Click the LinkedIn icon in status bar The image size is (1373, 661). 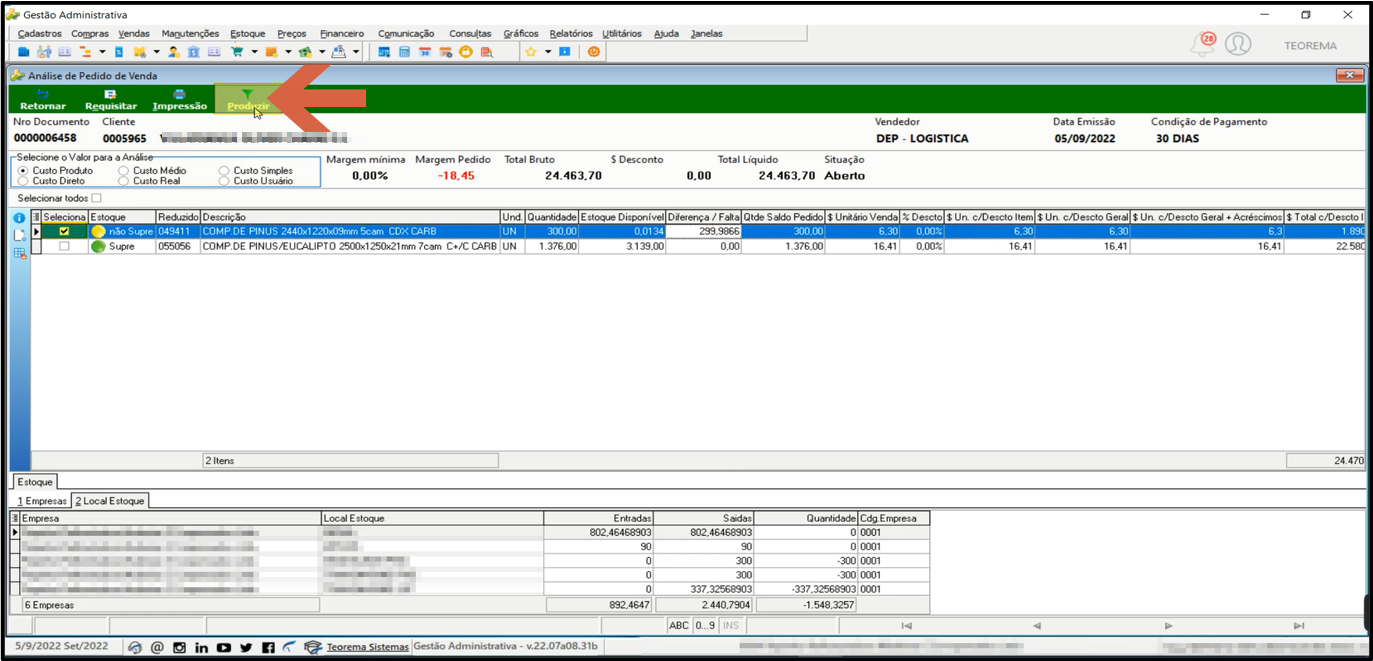(x=201, y=648)
